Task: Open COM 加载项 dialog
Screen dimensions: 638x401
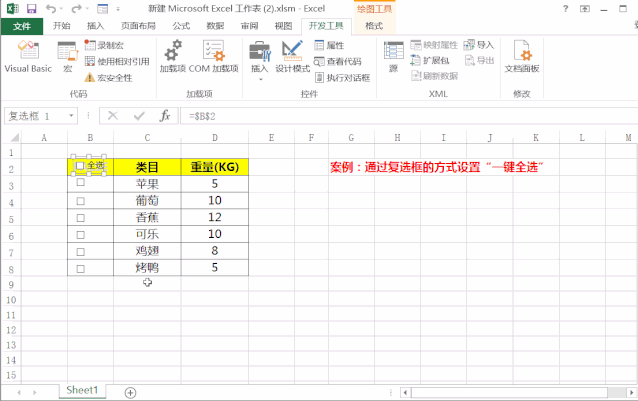Action: (x=213, y=56)
